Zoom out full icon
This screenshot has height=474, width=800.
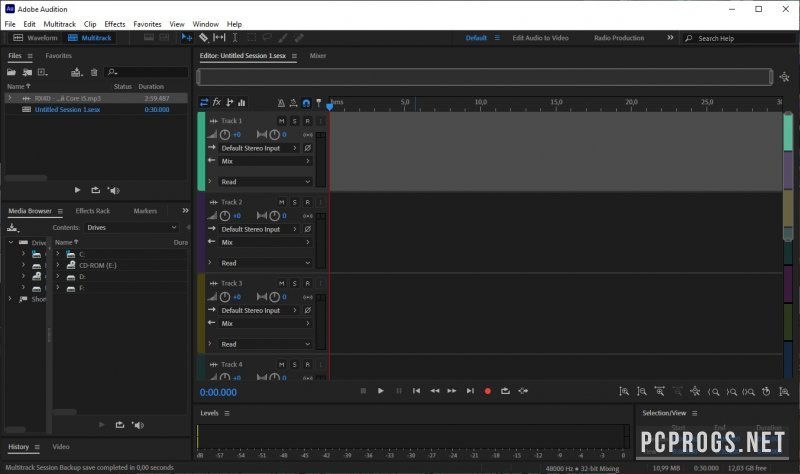pyautogui.click(x=695, y=391)
